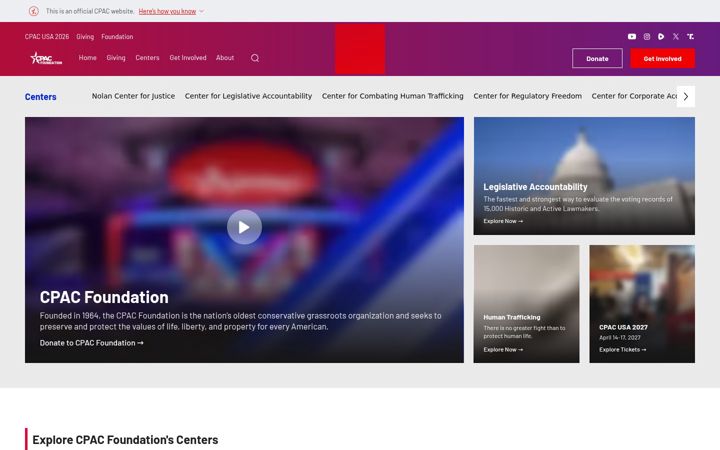Click Explore Now under Legislative Accountability
The image size is (720, 450).
503,221
